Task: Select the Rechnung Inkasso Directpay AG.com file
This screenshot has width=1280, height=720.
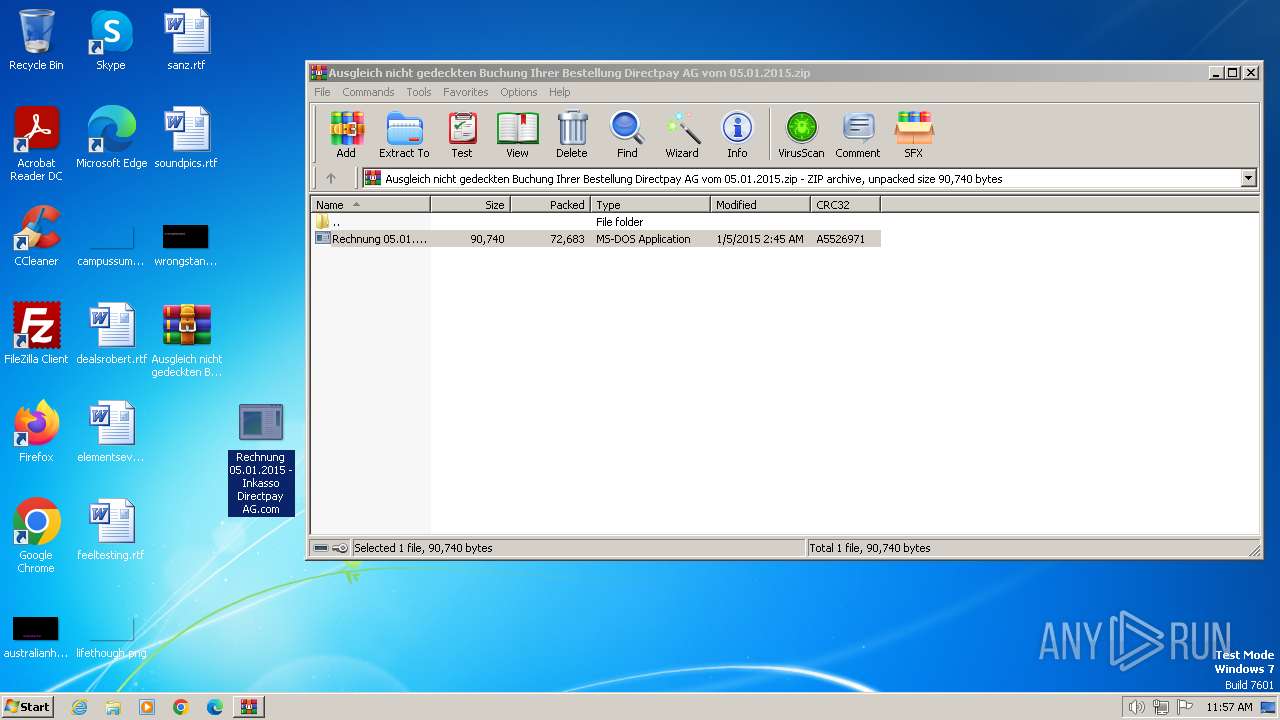Action: (x=261, y=460)
